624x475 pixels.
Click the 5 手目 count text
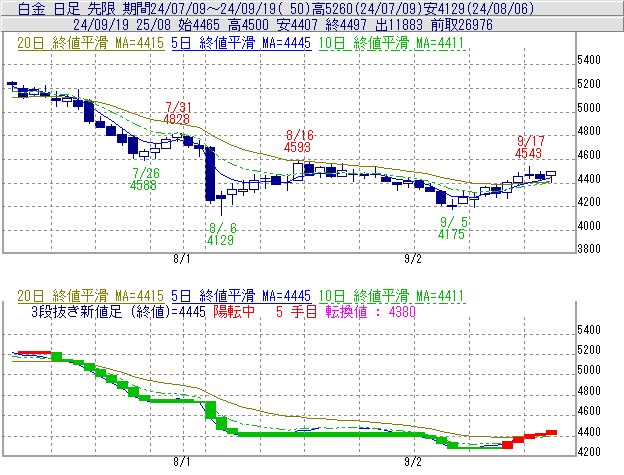tap(296, 311)
